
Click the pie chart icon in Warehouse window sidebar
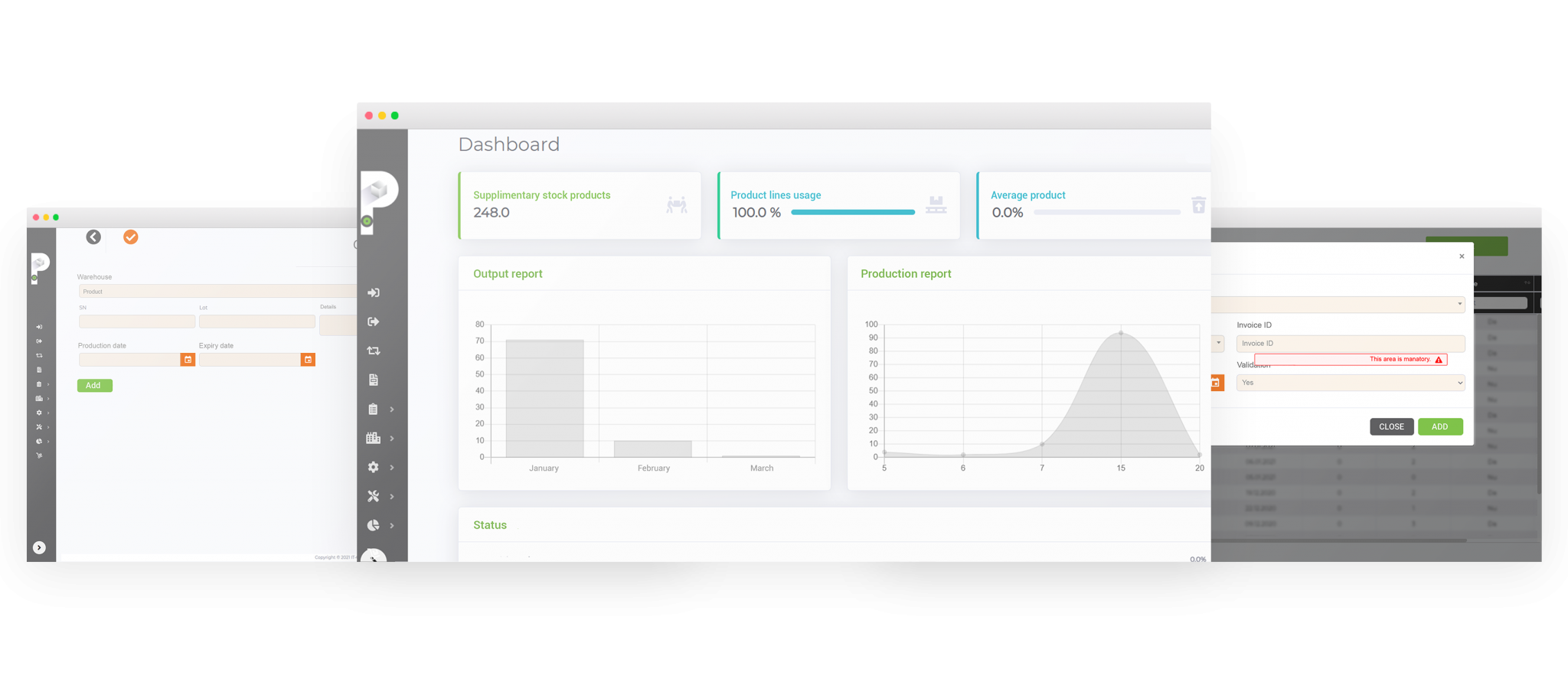coord(39,441)
